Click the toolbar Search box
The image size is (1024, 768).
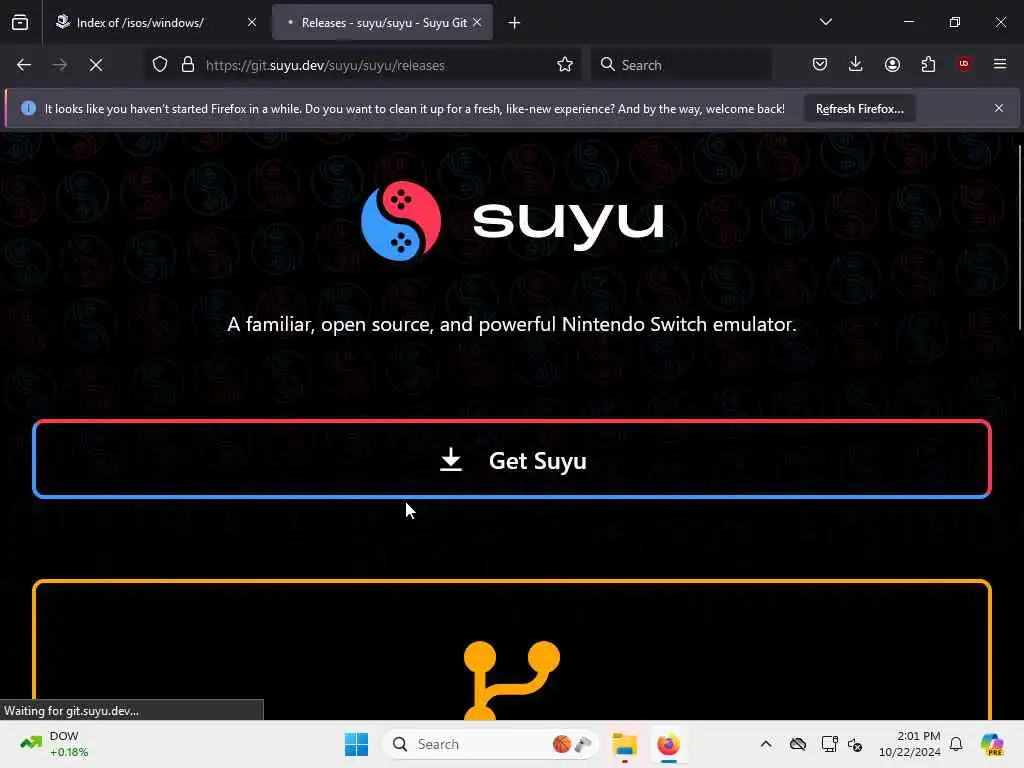tap(681, 65)
